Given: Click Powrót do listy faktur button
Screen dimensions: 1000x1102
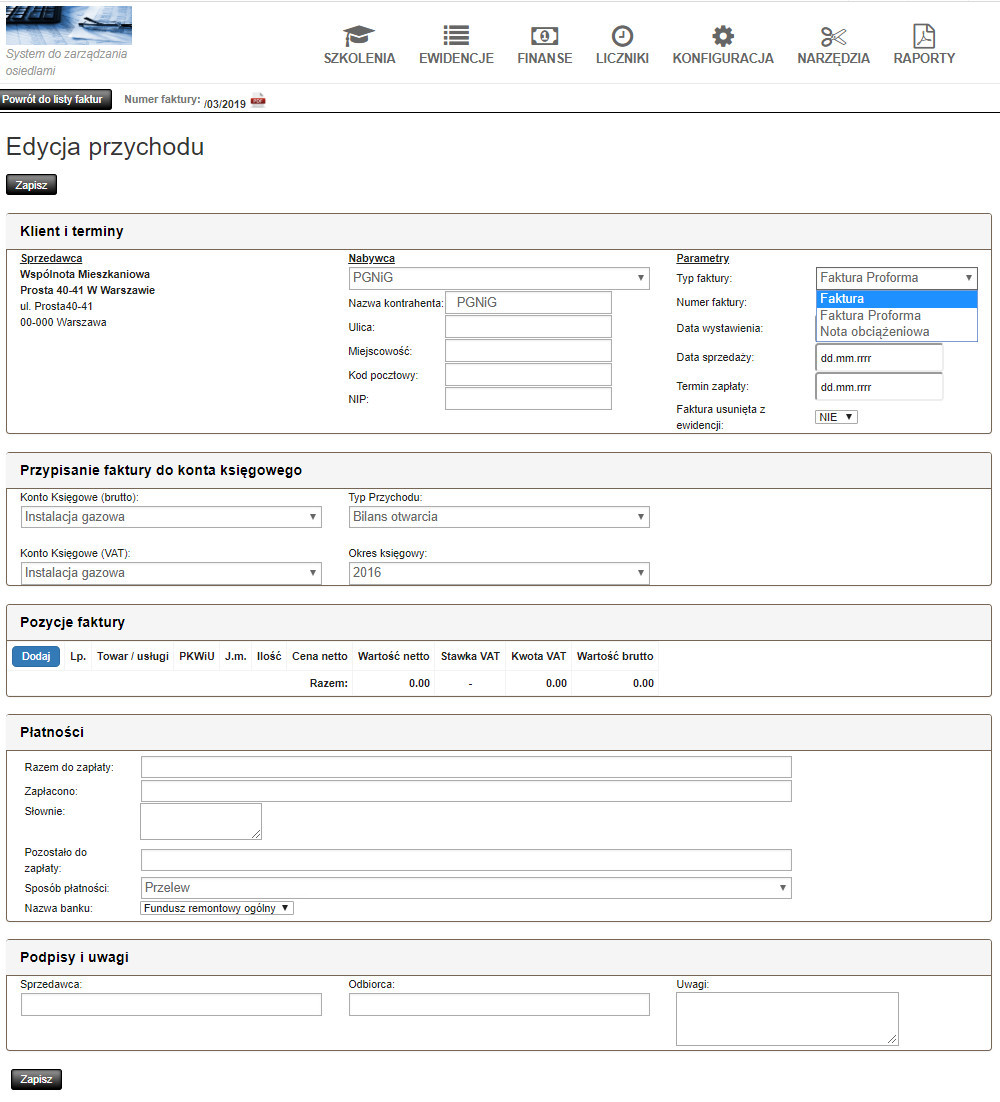Looking at the screenshot, I should coord(56,99).
